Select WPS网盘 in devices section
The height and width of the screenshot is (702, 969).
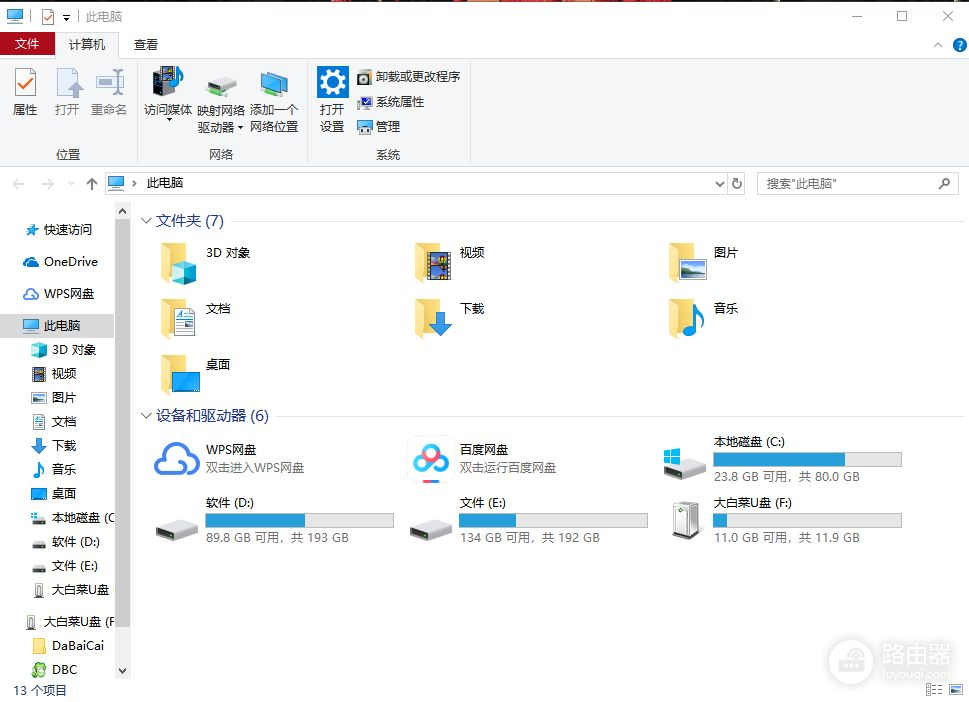pos(229,459)
